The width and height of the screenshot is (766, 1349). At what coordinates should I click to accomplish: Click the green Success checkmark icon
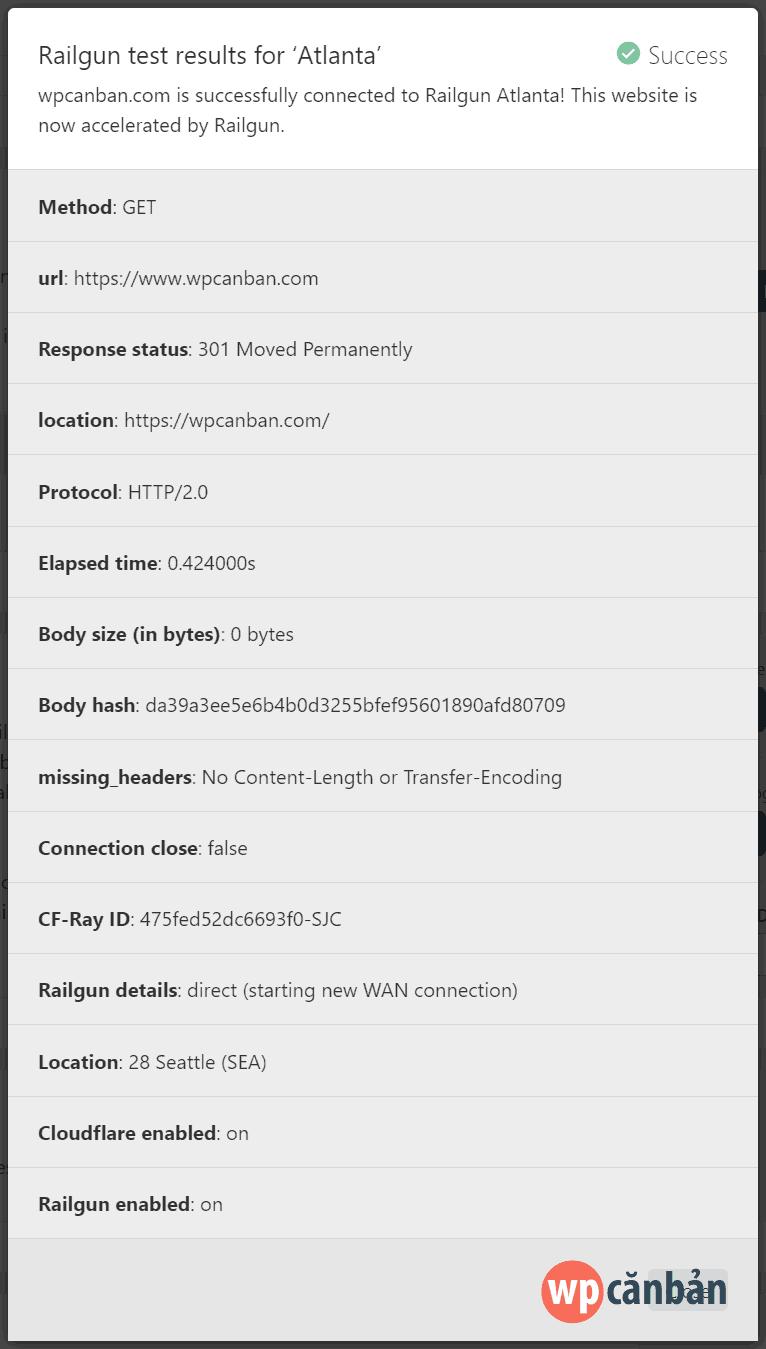(629, 54)
